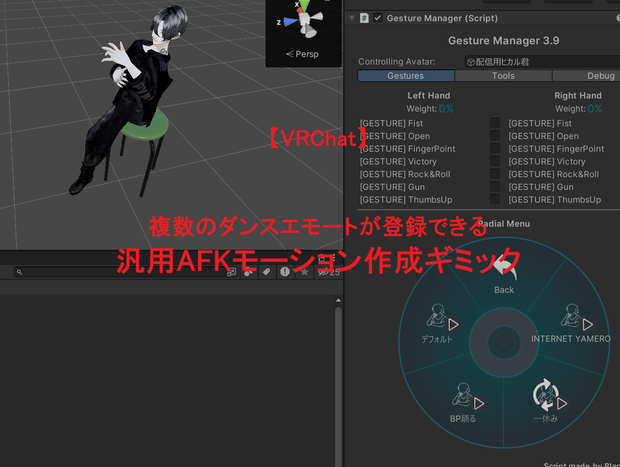Click the Left Hand [GESTURE] Victory label
This screenshot has width=620, height=467.
(398, 161)
